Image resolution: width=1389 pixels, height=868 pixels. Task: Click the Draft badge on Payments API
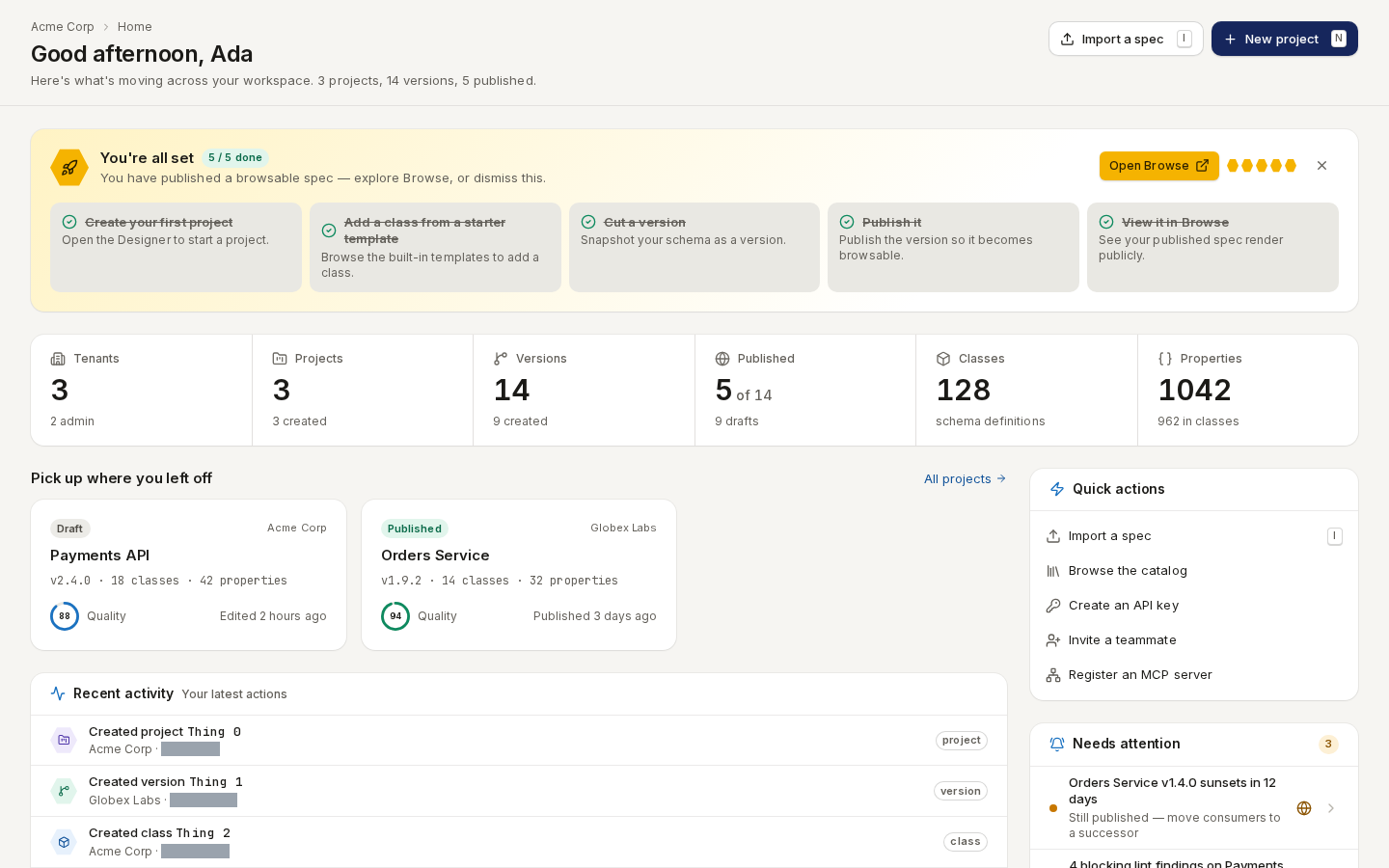click(x=69, y=529)
